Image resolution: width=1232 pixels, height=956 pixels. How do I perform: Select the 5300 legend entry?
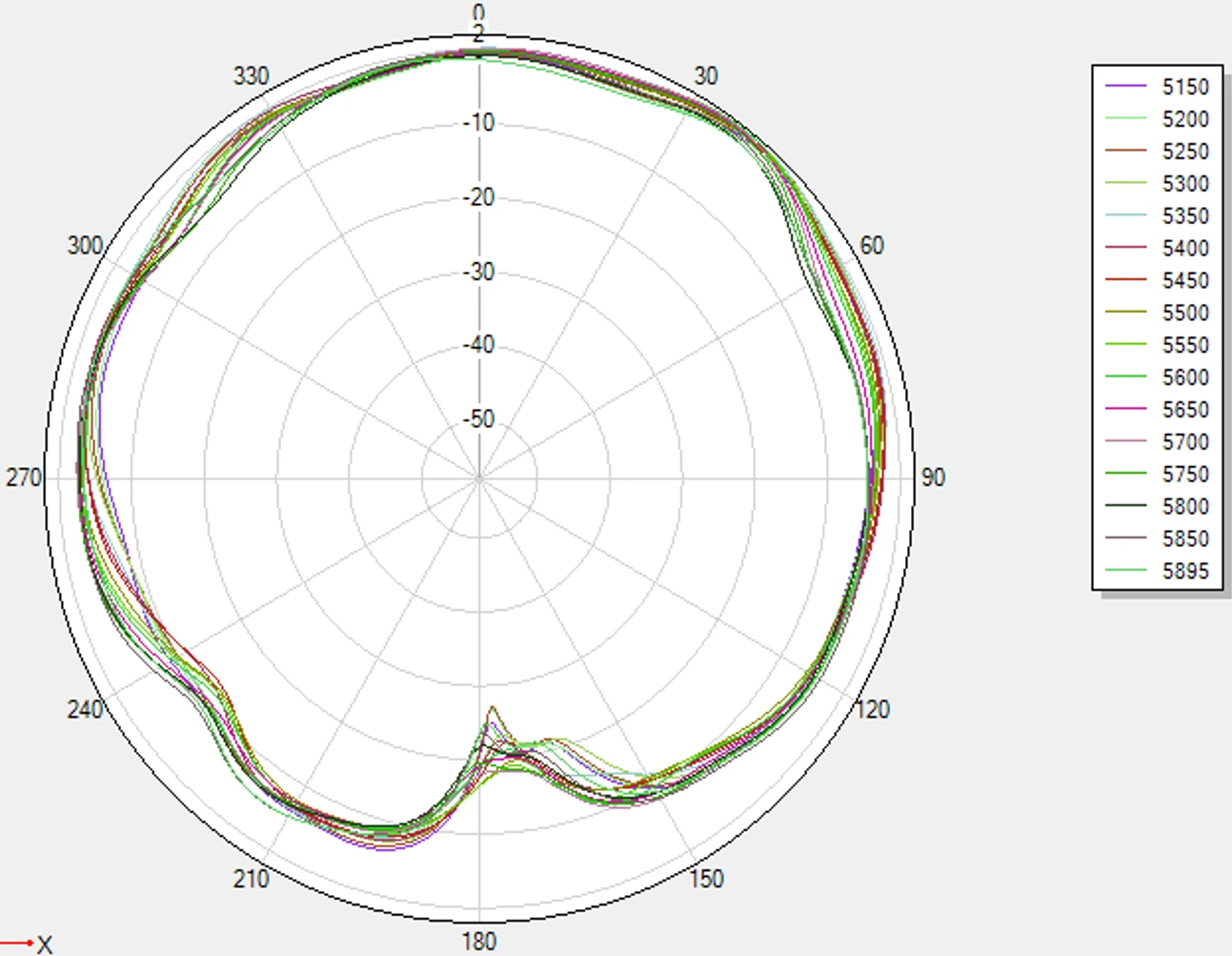[x=1157, y=184]
